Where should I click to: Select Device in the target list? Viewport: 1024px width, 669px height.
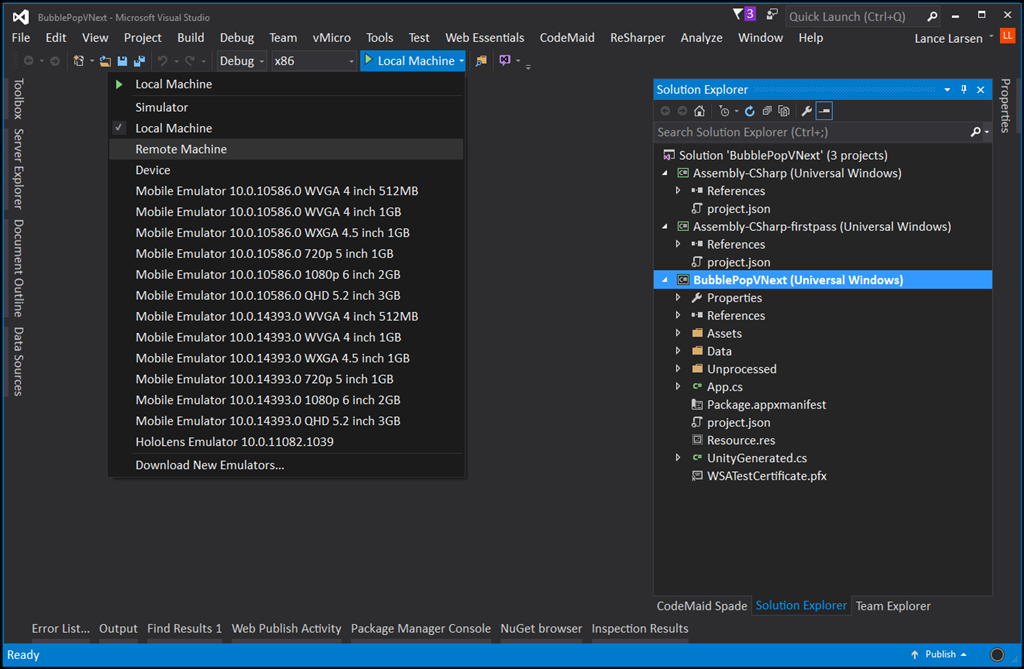coord(286,170)
